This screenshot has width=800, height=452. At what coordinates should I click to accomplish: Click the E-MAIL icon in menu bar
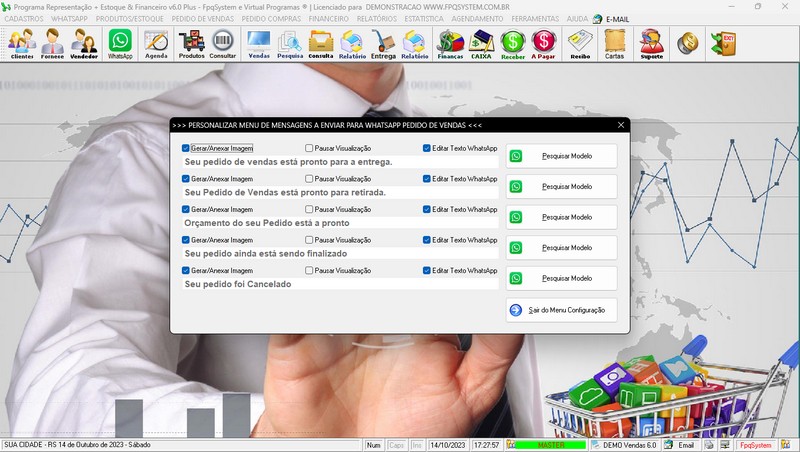point(597,19)
